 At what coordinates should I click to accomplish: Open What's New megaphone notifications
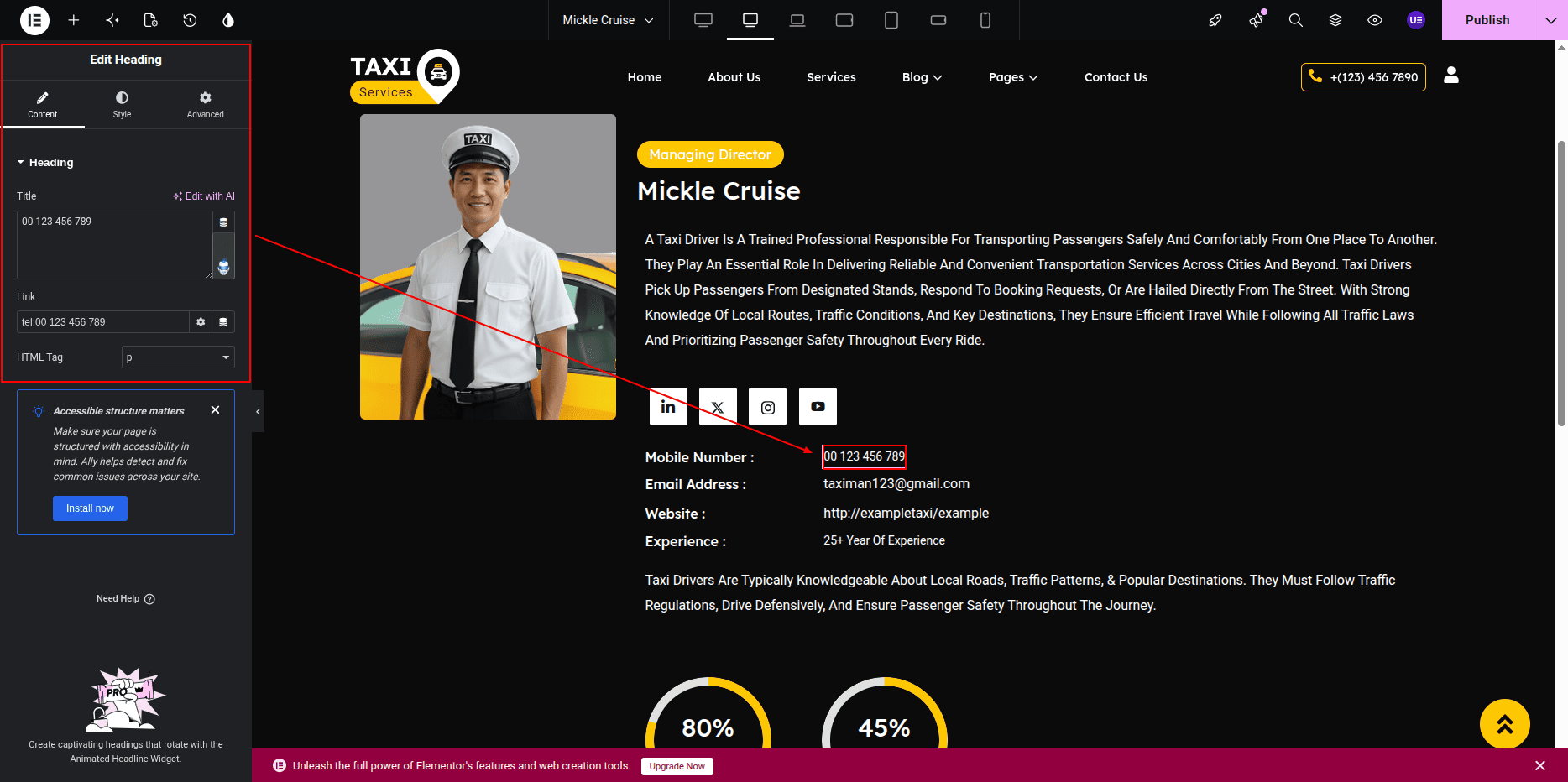[x=1256, y=20]
